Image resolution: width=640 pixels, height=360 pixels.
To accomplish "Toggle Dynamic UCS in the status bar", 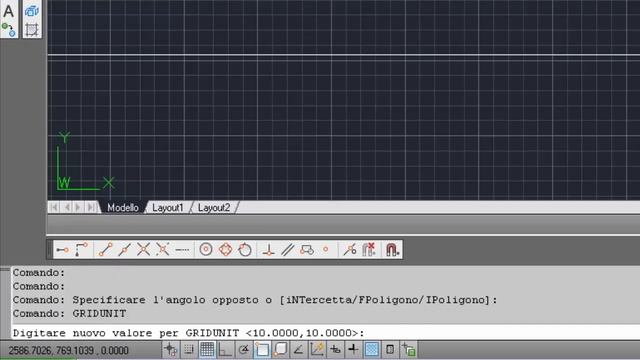I will coord(317,350).
